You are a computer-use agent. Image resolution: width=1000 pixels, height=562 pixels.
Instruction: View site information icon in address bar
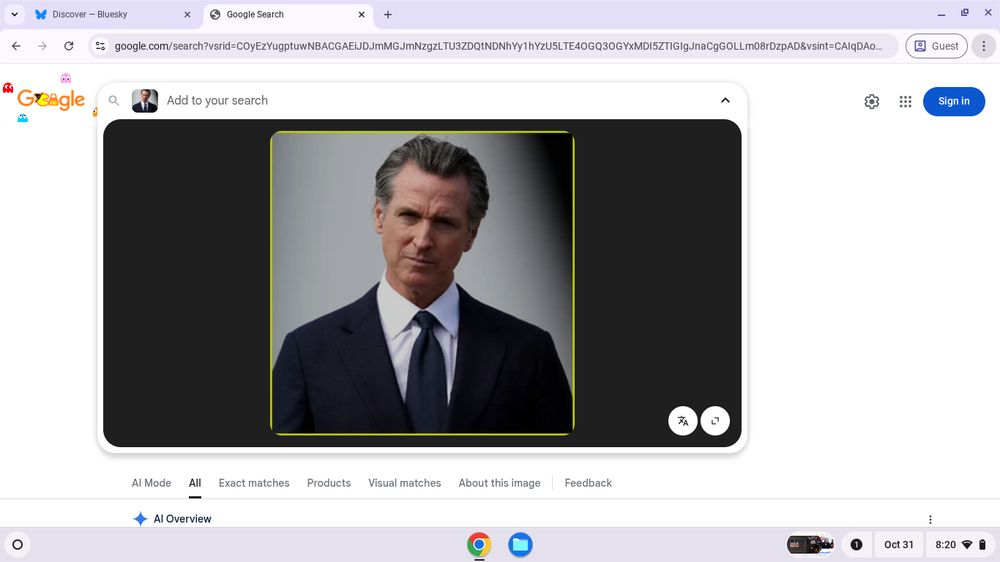100,46
